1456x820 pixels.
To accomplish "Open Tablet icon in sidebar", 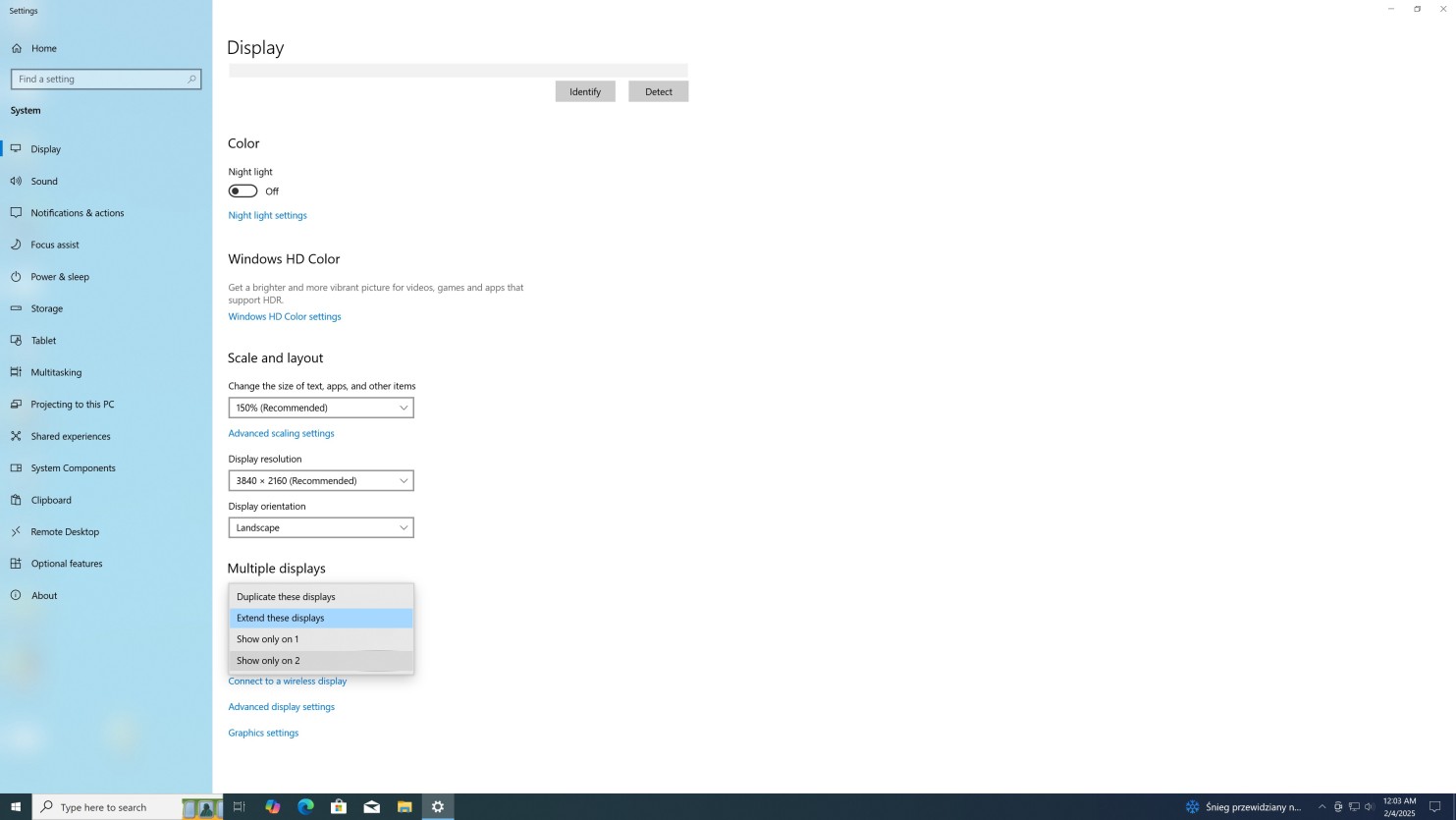I will click(x=17, y=341).
